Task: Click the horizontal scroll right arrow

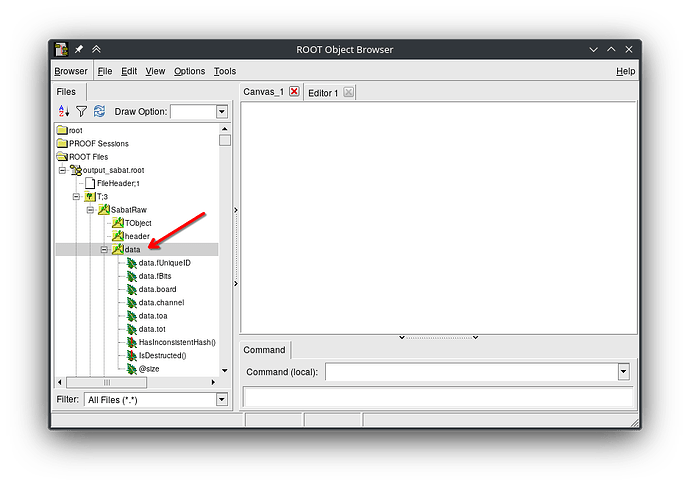Action: [x=213, y=382]
